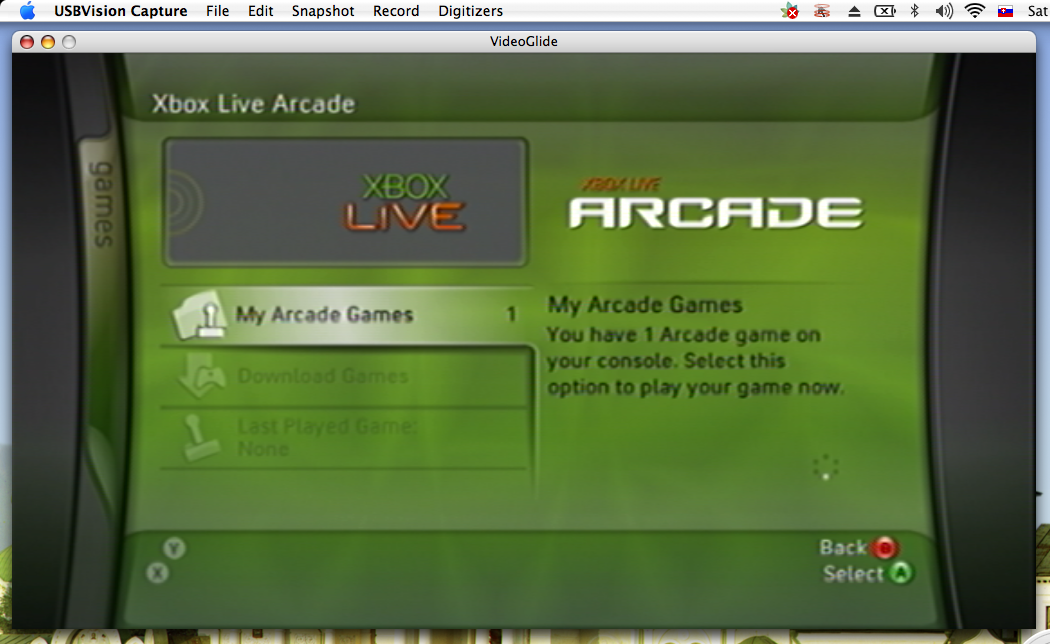Click the count 1 in the My Arcade Games row
1050x644 pixels.
tap(511, 315)
